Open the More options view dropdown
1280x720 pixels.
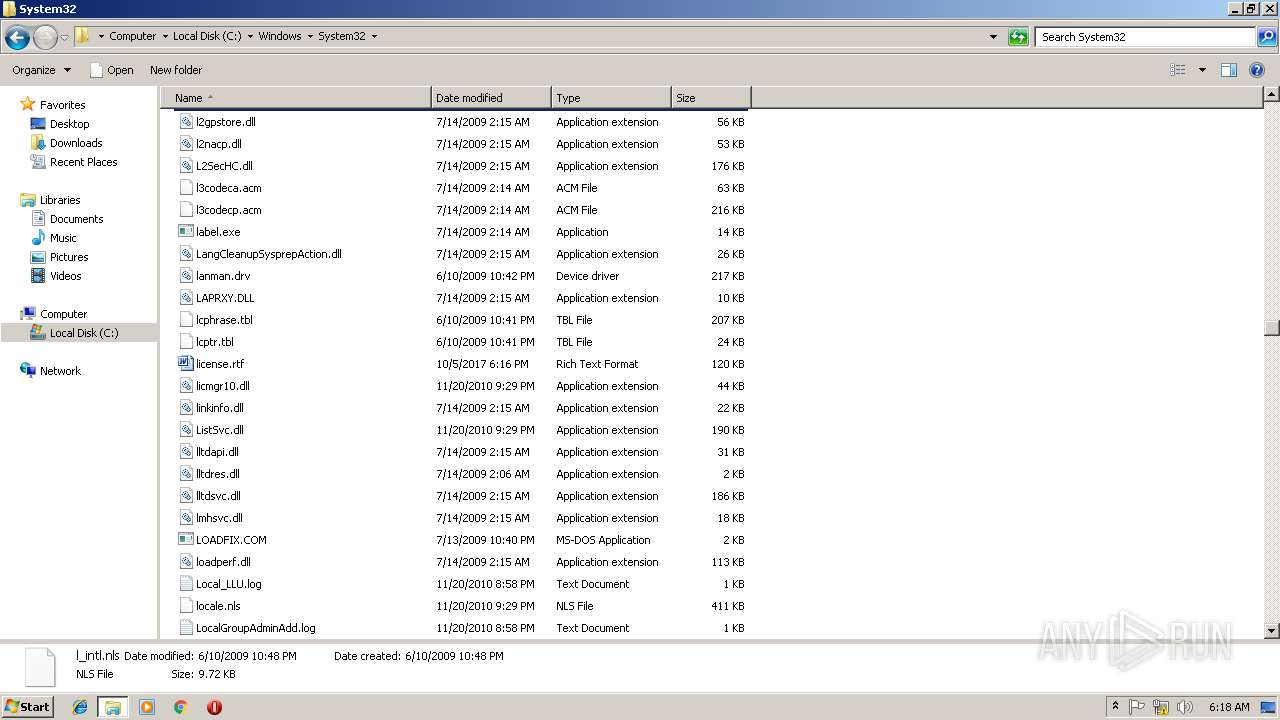pos(1202,70)
